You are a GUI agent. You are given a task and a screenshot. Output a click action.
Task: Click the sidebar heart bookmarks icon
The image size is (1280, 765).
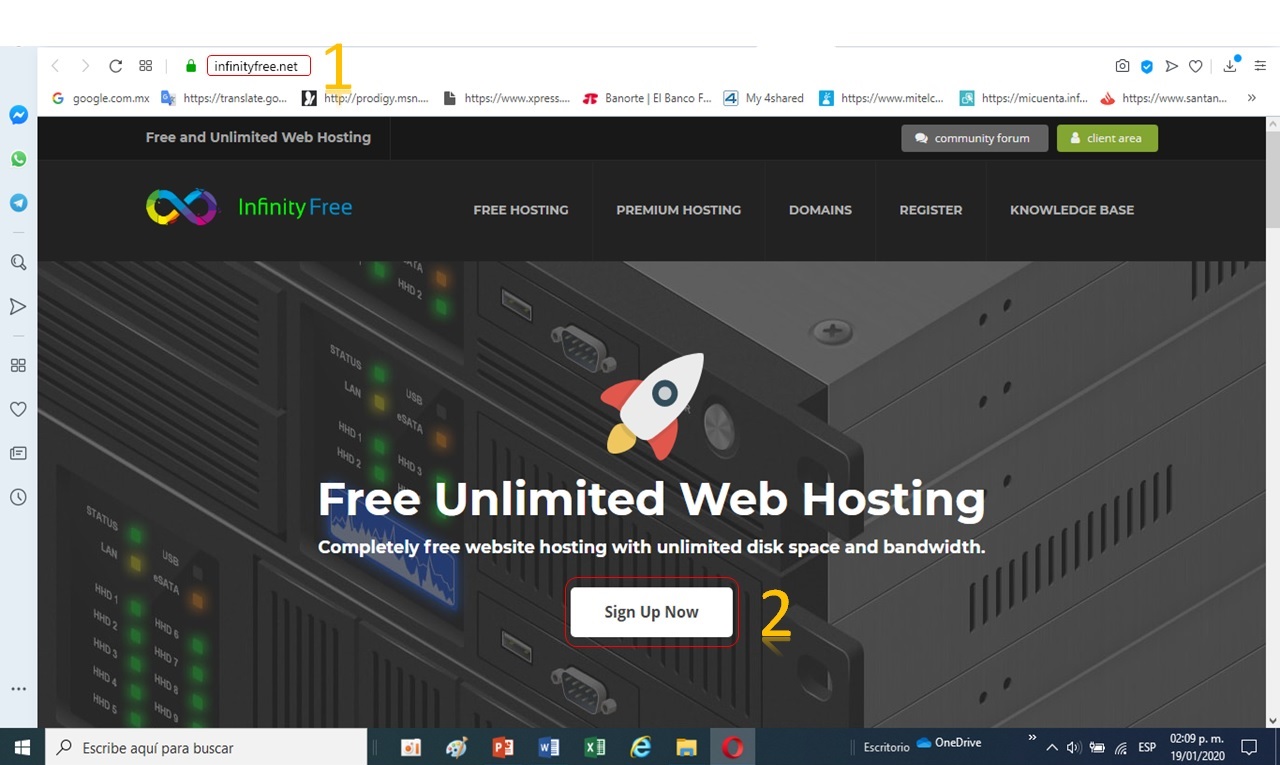click(x=18, y=409)
